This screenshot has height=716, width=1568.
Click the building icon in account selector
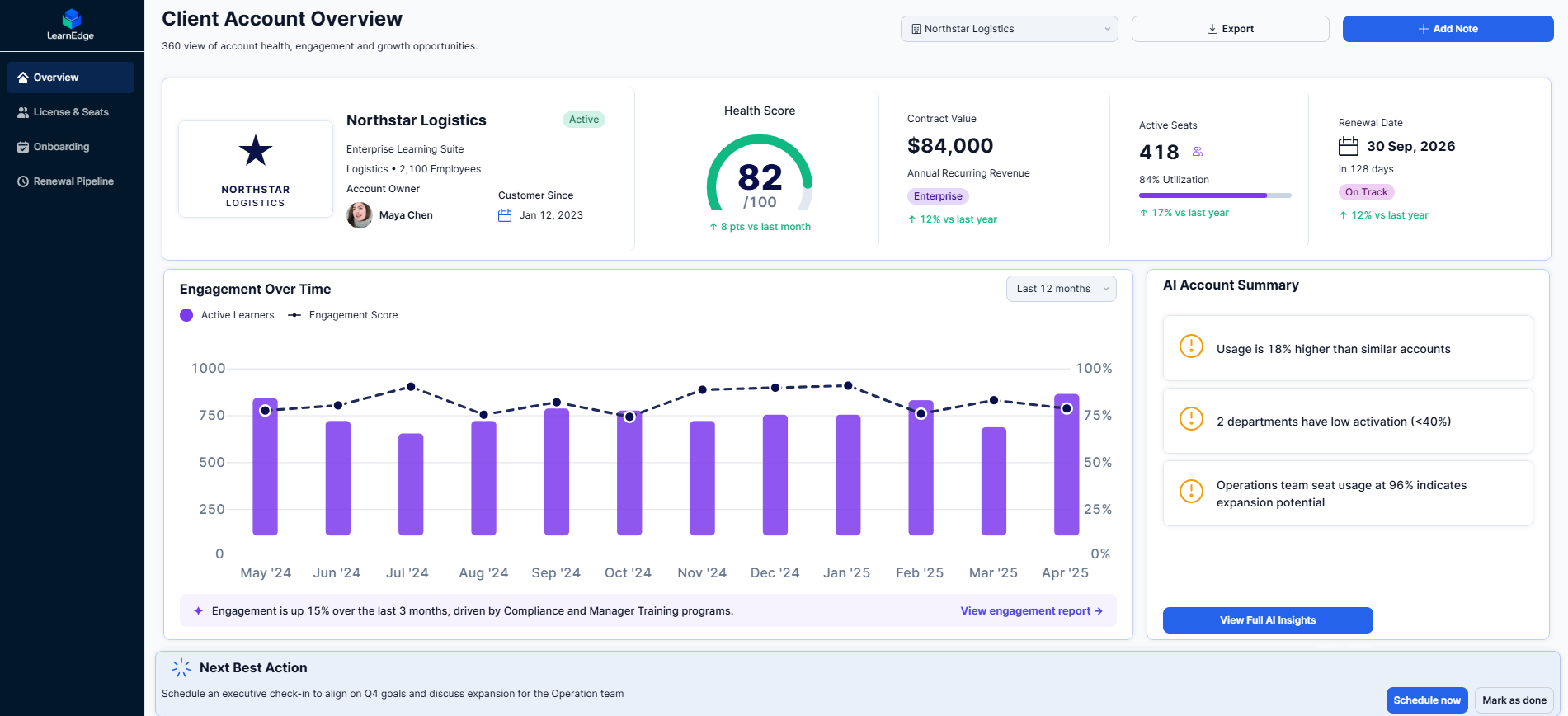(x=916, y=29)
